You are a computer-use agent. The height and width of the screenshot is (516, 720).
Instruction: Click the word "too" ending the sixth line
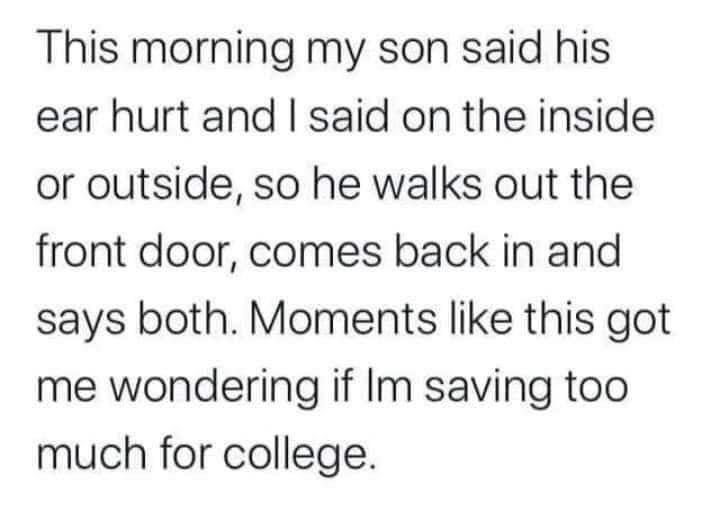651,387
